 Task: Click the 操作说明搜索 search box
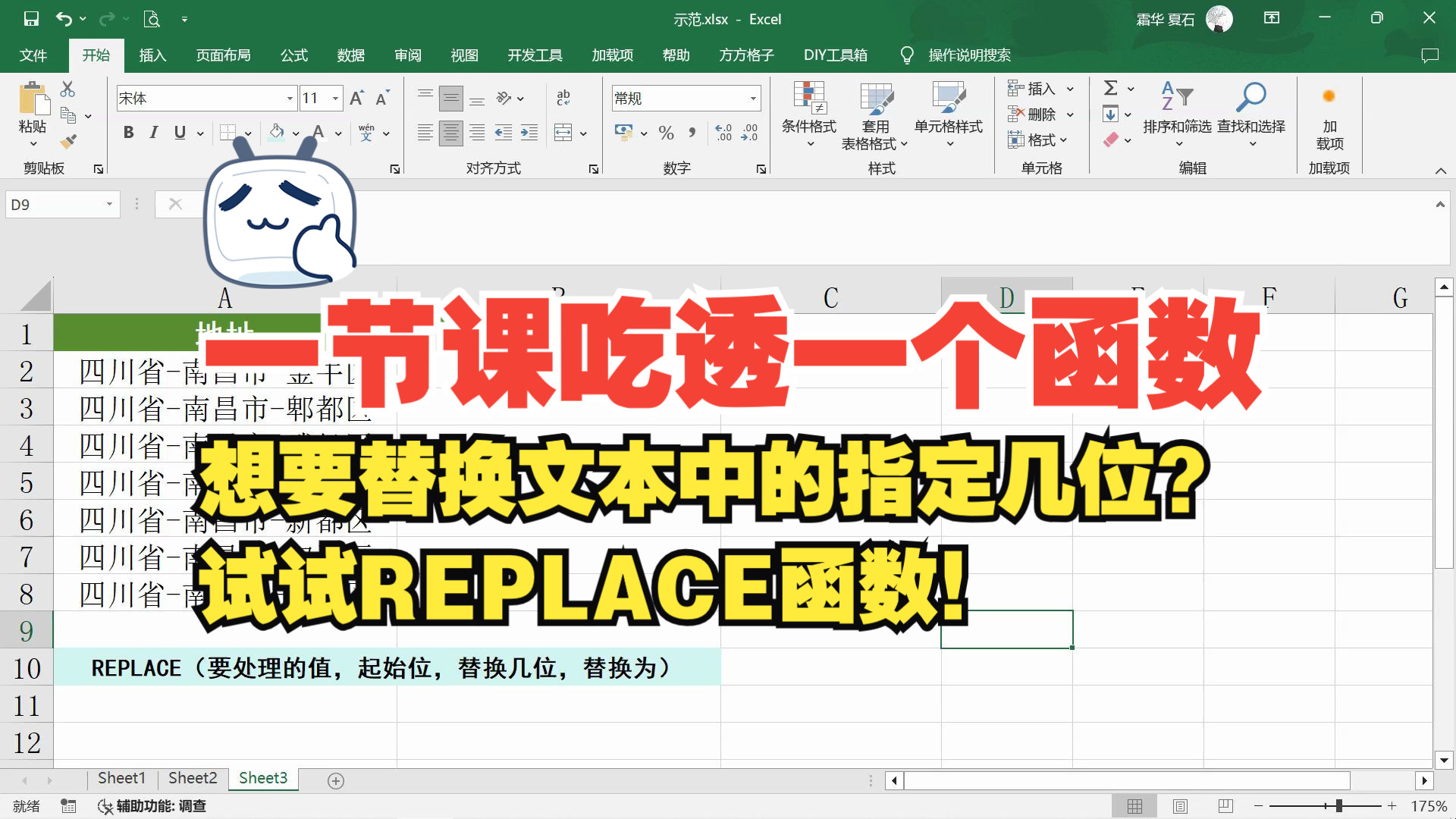point(968,55)
